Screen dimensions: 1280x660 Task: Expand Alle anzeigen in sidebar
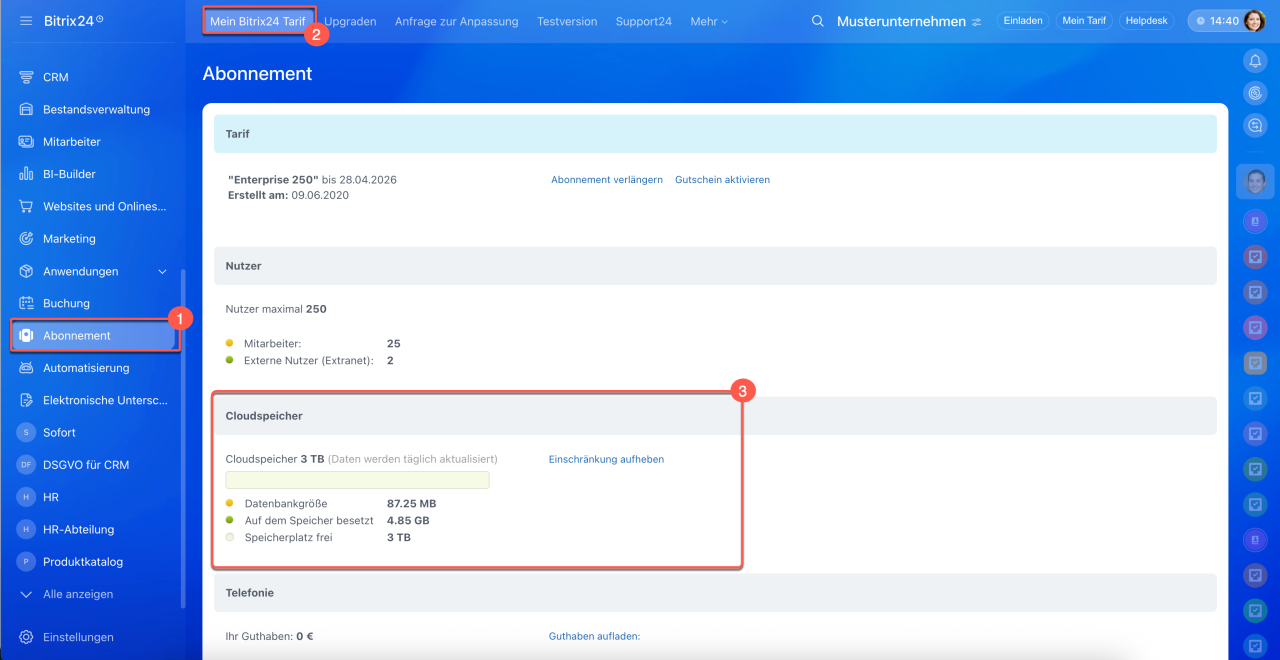coord(77,594)
